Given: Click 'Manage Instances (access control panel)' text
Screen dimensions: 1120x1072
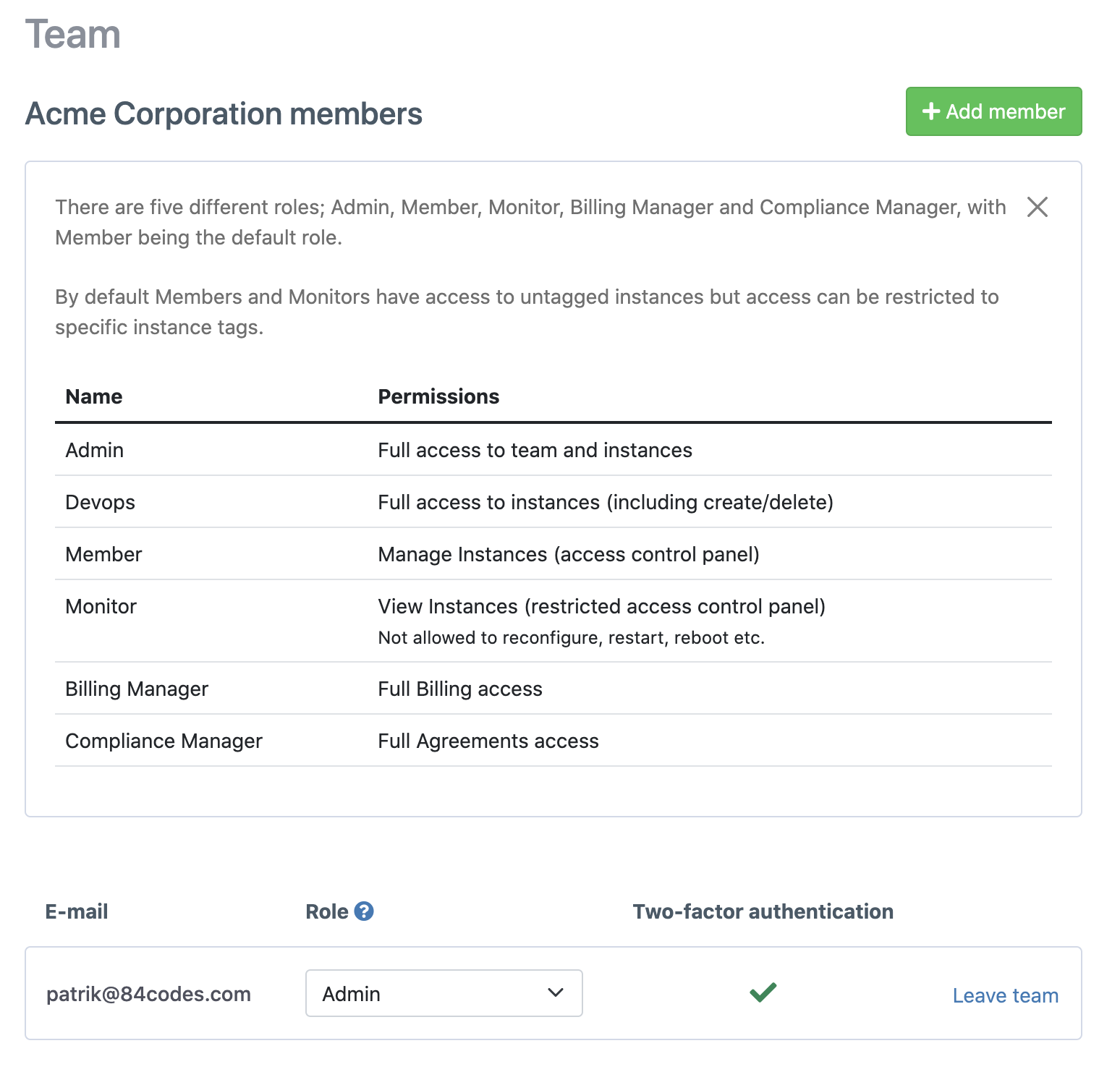Looking at the screenshot, I should (x=569, y=554).
